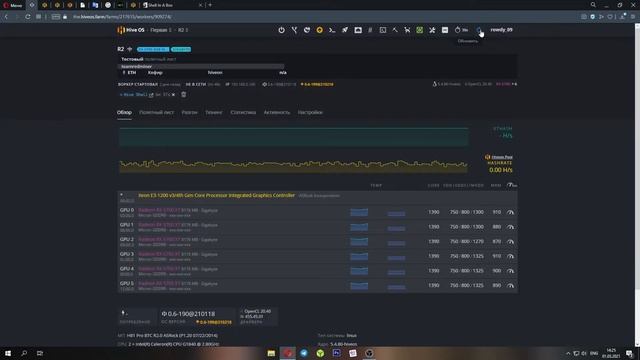Screen dimensions: 640x360
Task: Open tuning gauge icon for GPU 5
Action: 510,286
